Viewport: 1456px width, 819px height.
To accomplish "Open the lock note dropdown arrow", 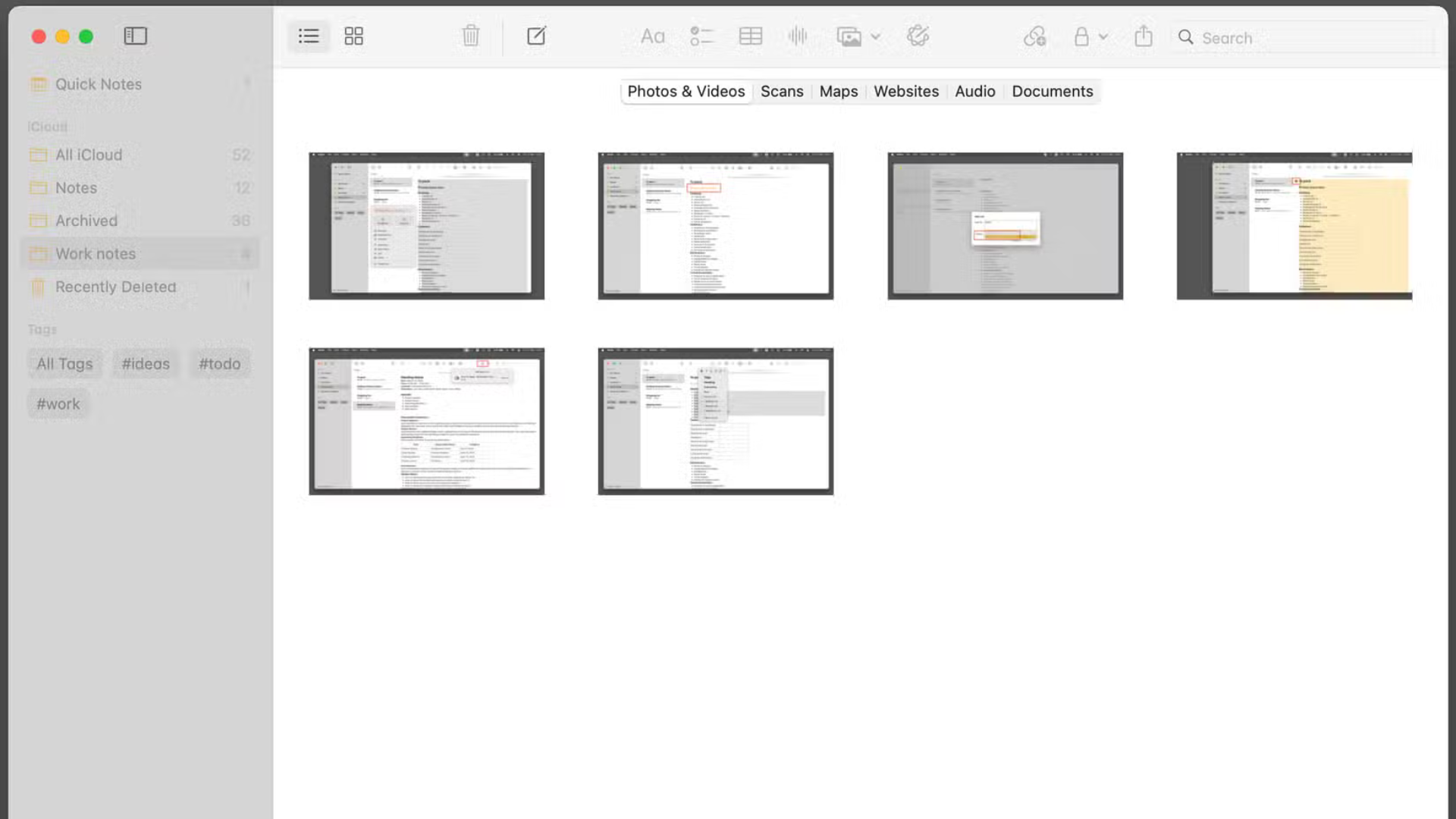I will point(1104,36).
